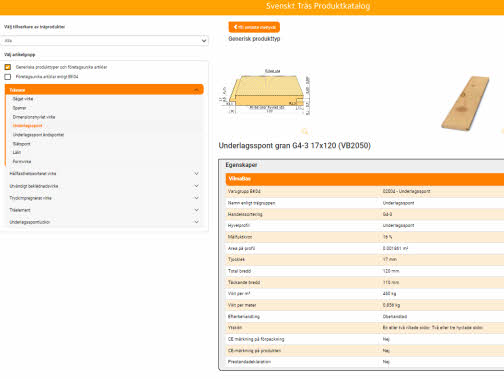
Task: Click the 'CE-märkning på produkten' row label
Action: (x=254, y=351)
